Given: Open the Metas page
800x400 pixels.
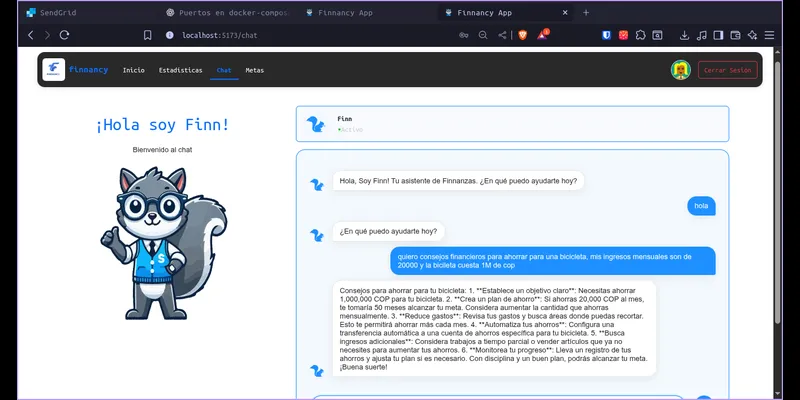Looking at the screenshot, I should 255,70.
